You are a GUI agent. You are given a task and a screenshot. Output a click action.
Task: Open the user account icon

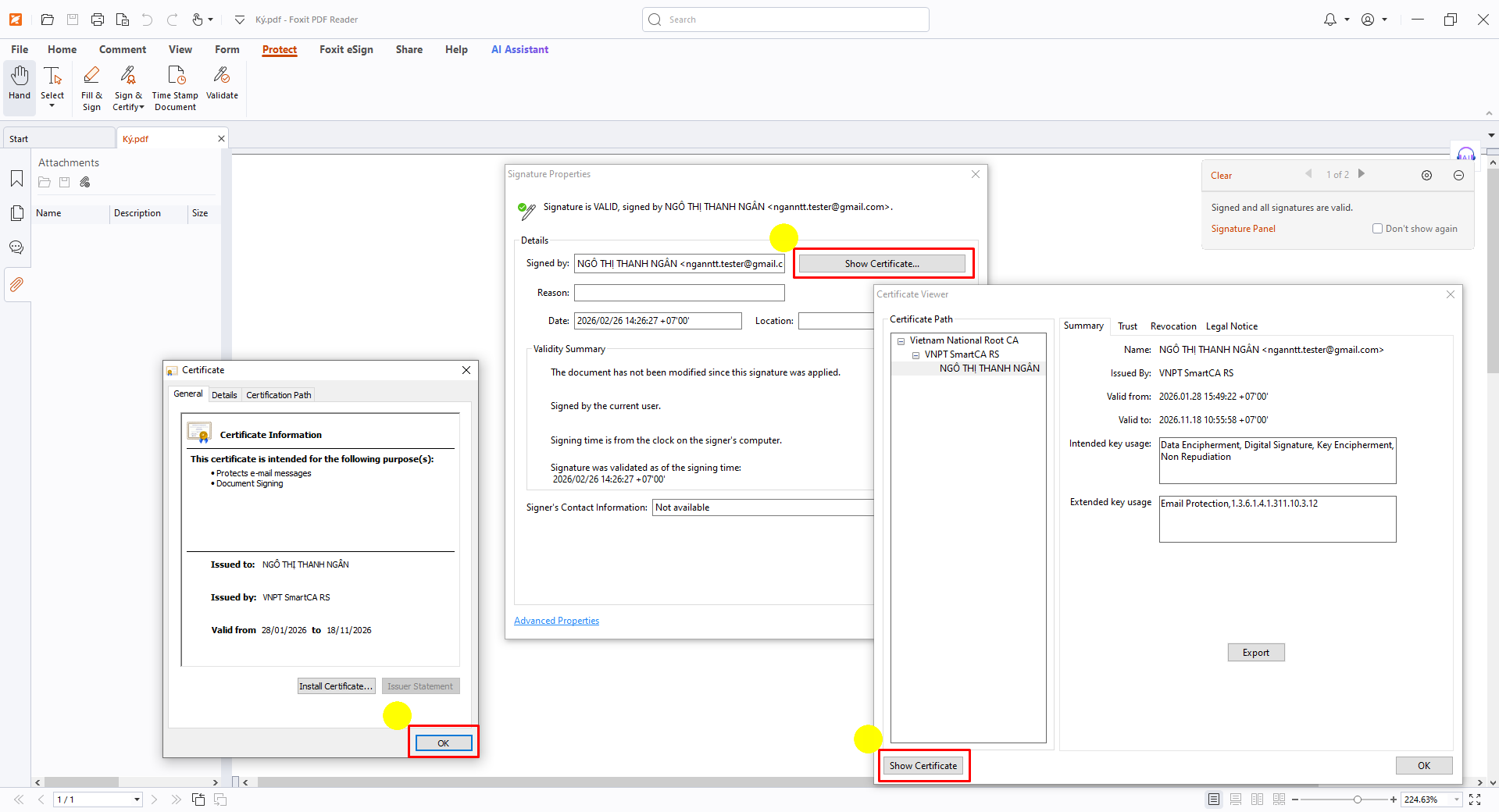click(x=1368, y=20)
